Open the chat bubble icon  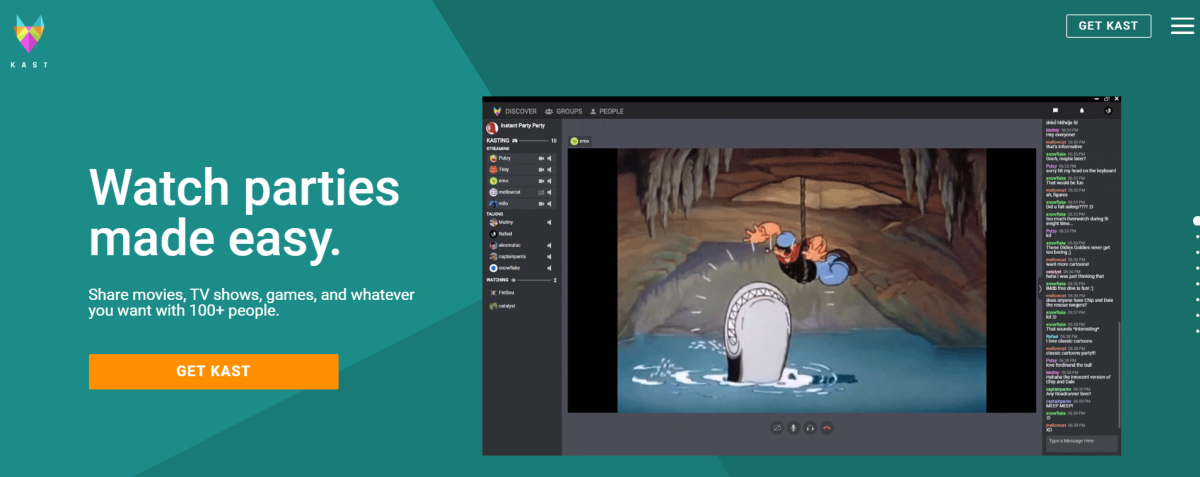pos(1054,110)
